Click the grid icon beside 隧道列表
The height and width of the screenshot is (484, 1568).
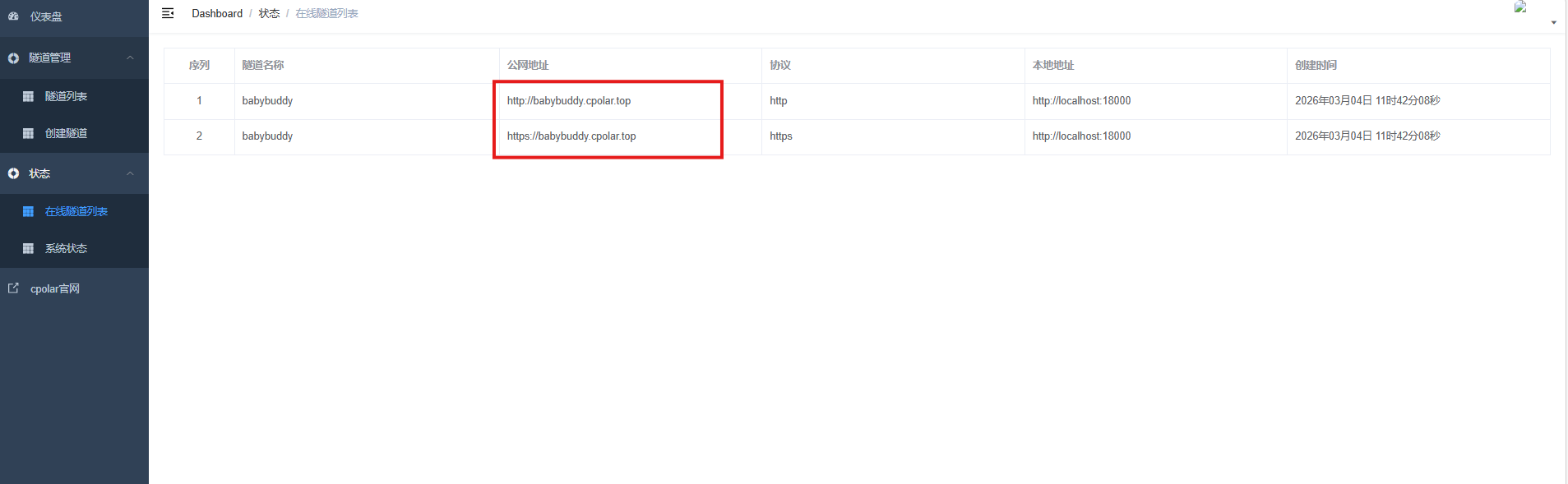click(x=28, y=96)
